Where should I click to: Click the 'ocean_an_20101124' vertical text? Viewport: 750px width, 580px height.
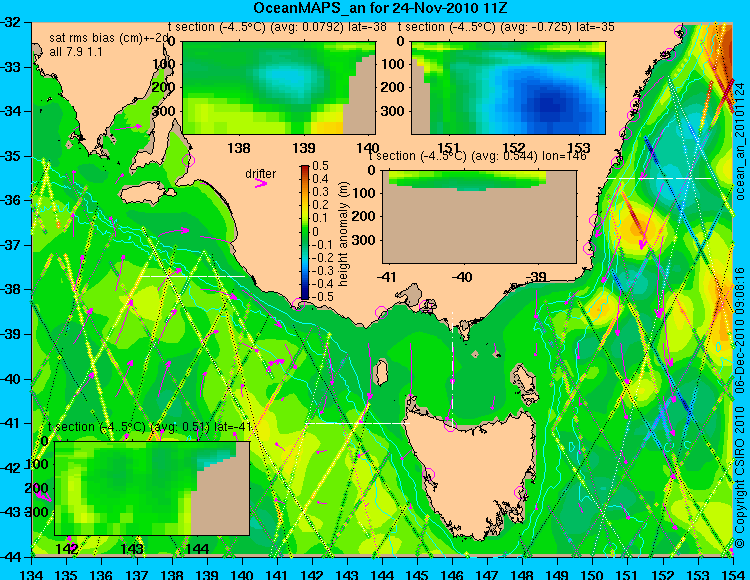pos(739,141)
